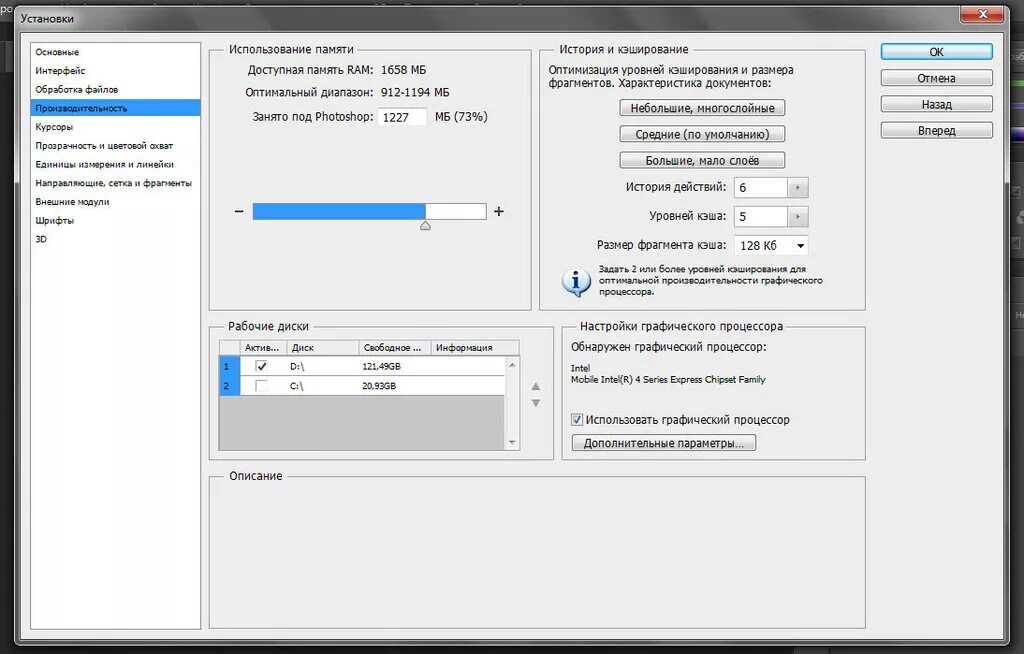Screen dimensions: 1024x654
Task: Click the memory slider triangle handle
Action: tap(425, 226)
